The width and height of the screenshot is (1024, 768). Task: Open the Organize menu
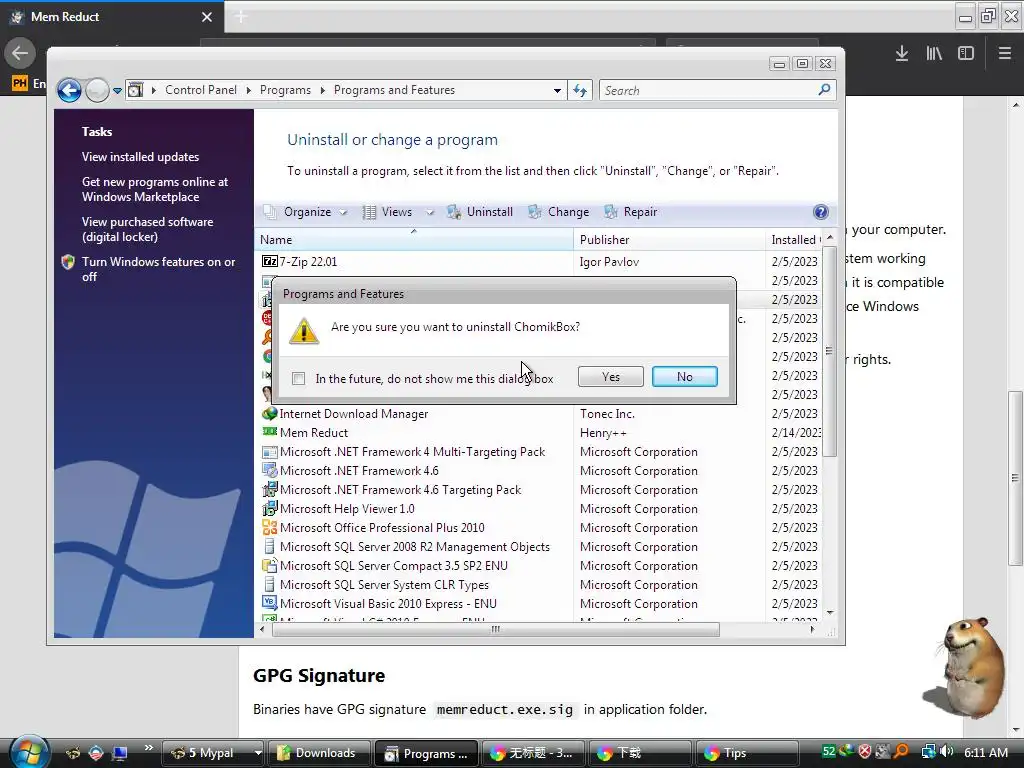(x=307, y=212)
